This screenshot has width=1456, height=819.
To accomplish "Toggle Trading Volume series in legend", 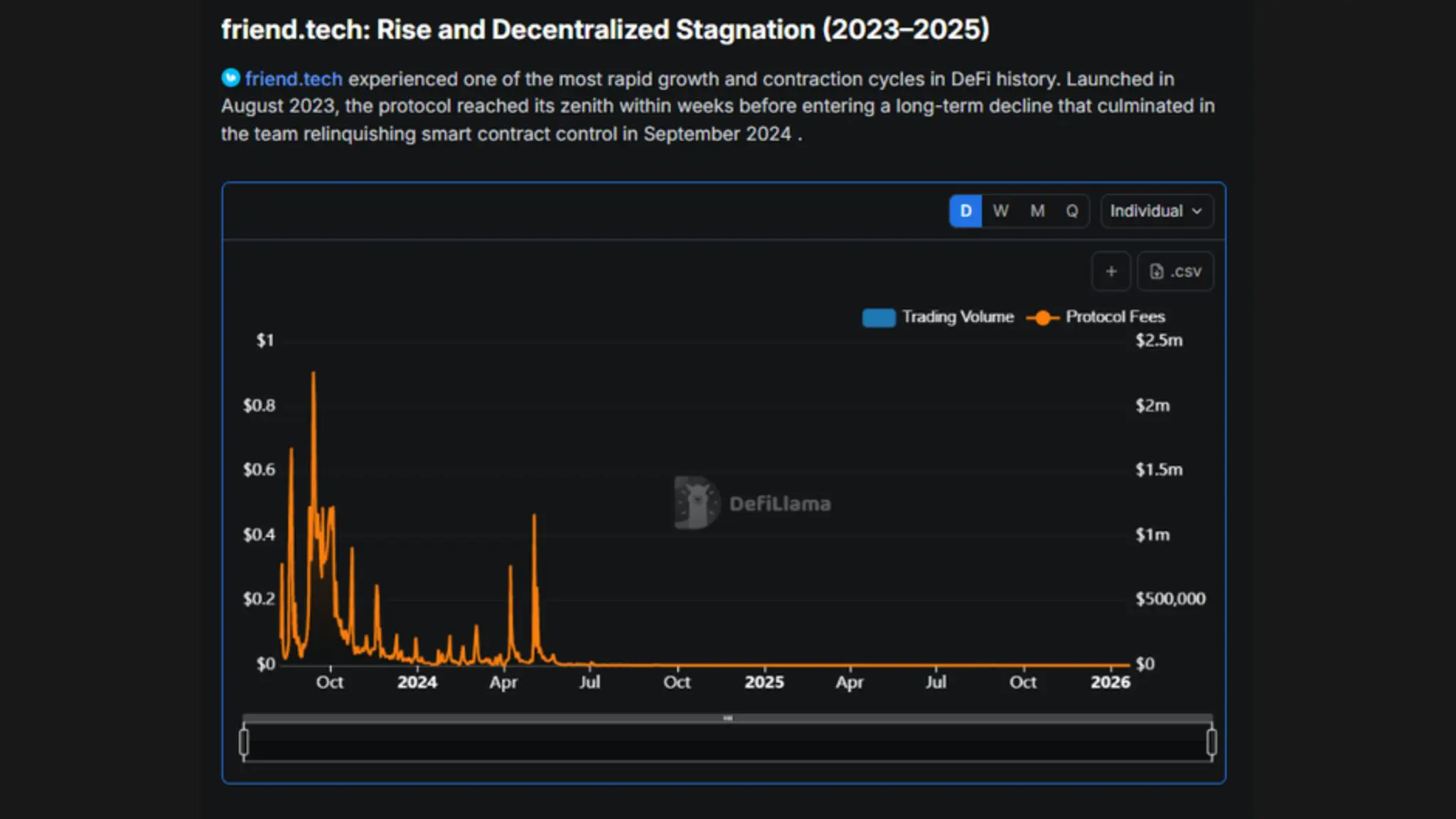I will (957, 317).
